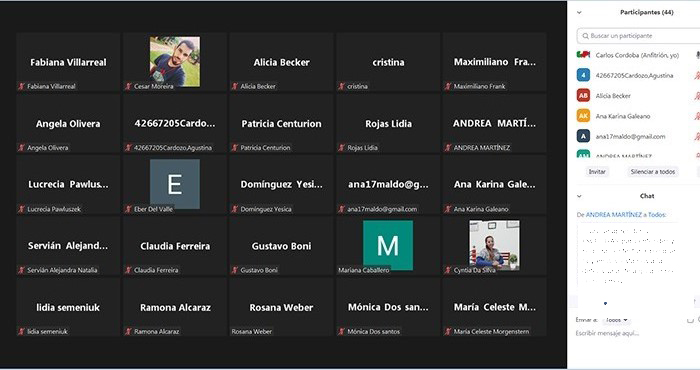Click muted mic icon on Alicia Becker tile

234,86
